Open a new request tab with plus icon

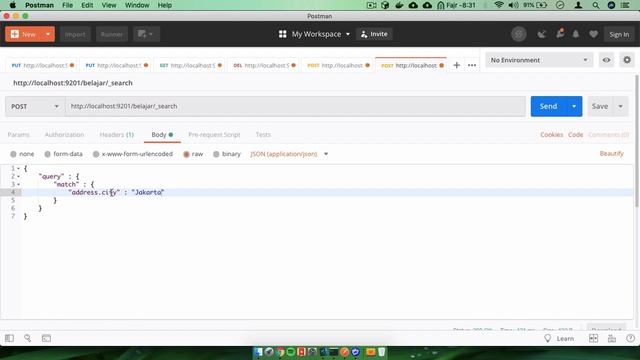(457, 65)
